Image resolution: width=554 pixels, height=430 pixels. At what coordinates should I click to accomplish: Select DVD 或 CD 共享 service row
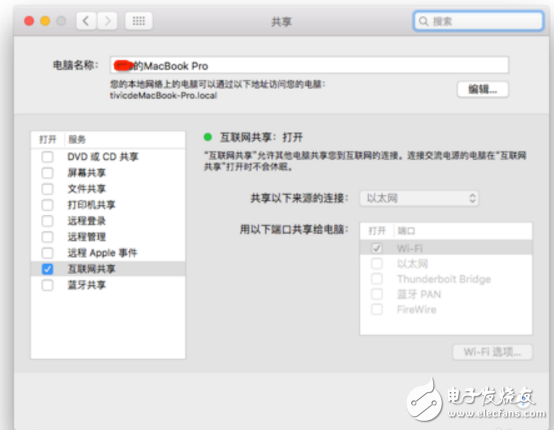[108, 157]
